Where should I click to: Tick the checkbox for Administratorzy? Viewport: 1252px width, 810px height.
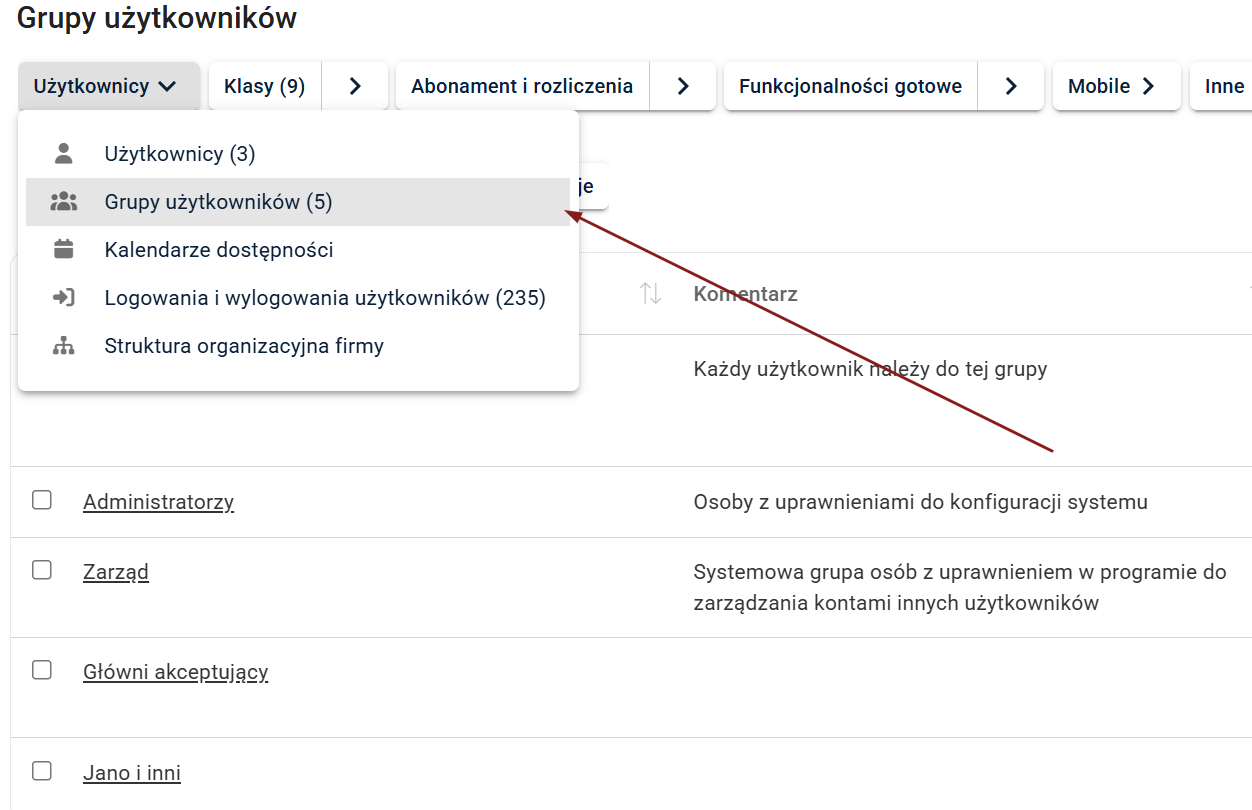[x=42, y=500]
